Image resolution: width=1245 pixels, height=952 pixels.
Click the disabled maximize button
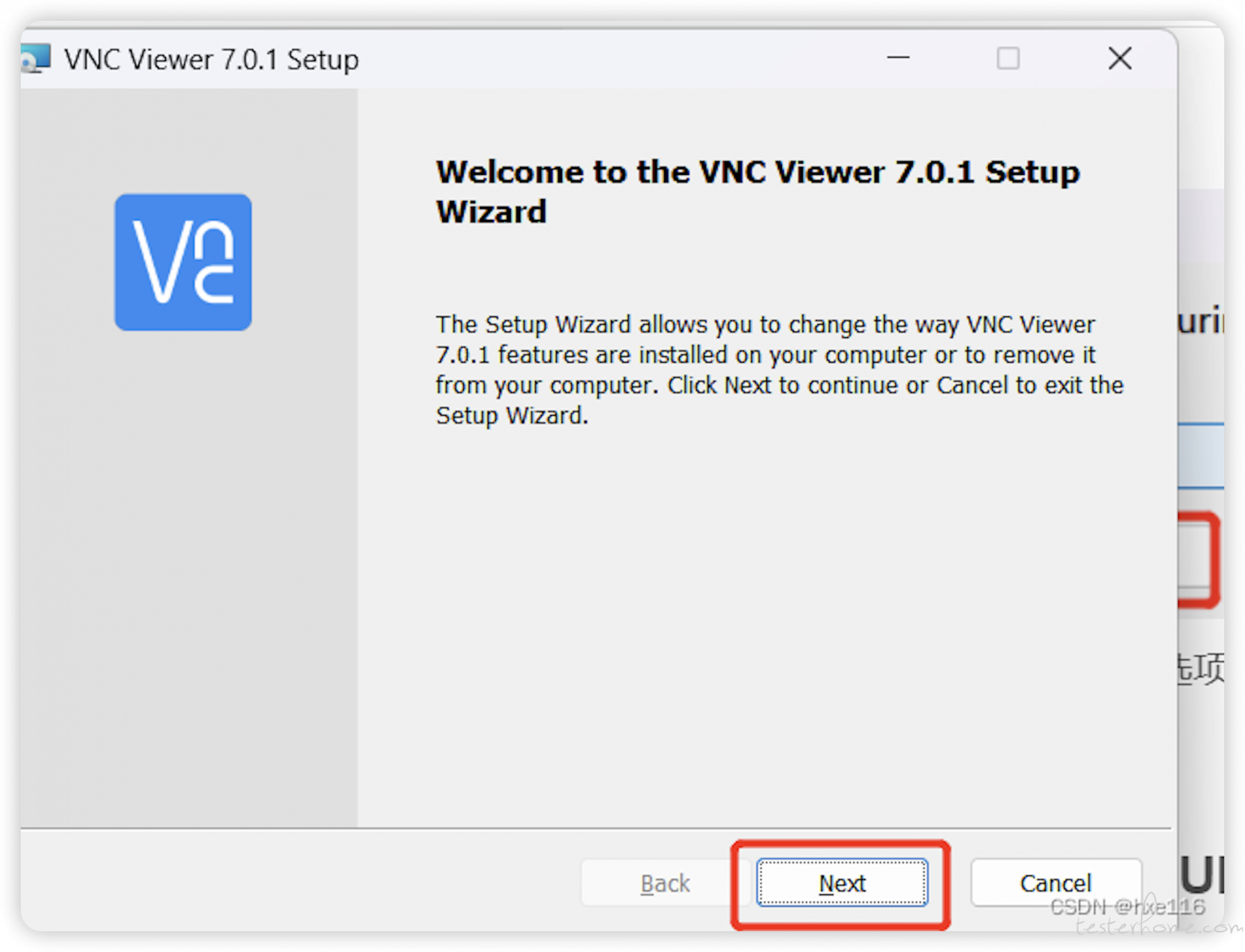[1008, 58]
